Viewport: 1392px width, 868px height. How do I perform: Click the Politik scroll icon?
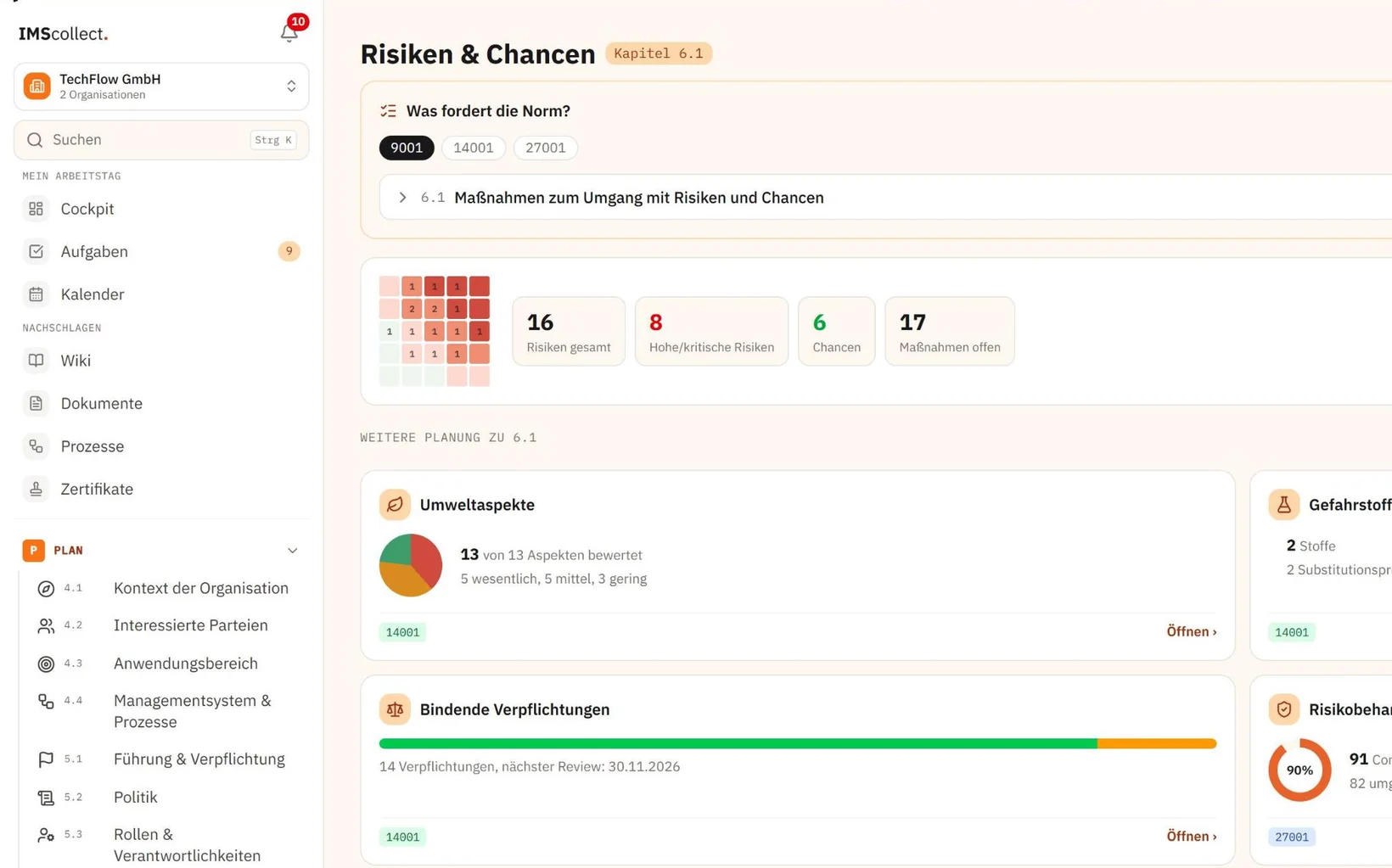46,798
